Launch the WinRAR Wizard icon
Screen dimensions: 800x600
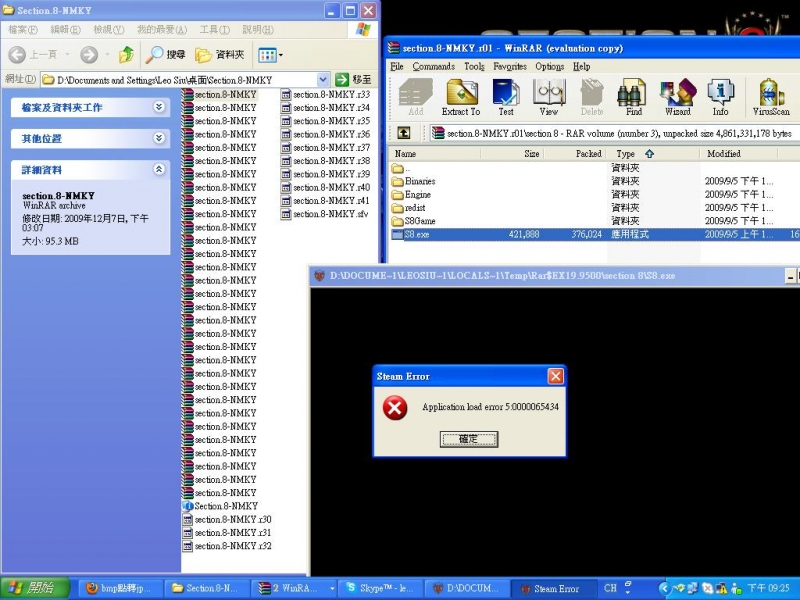pos(677,98)
